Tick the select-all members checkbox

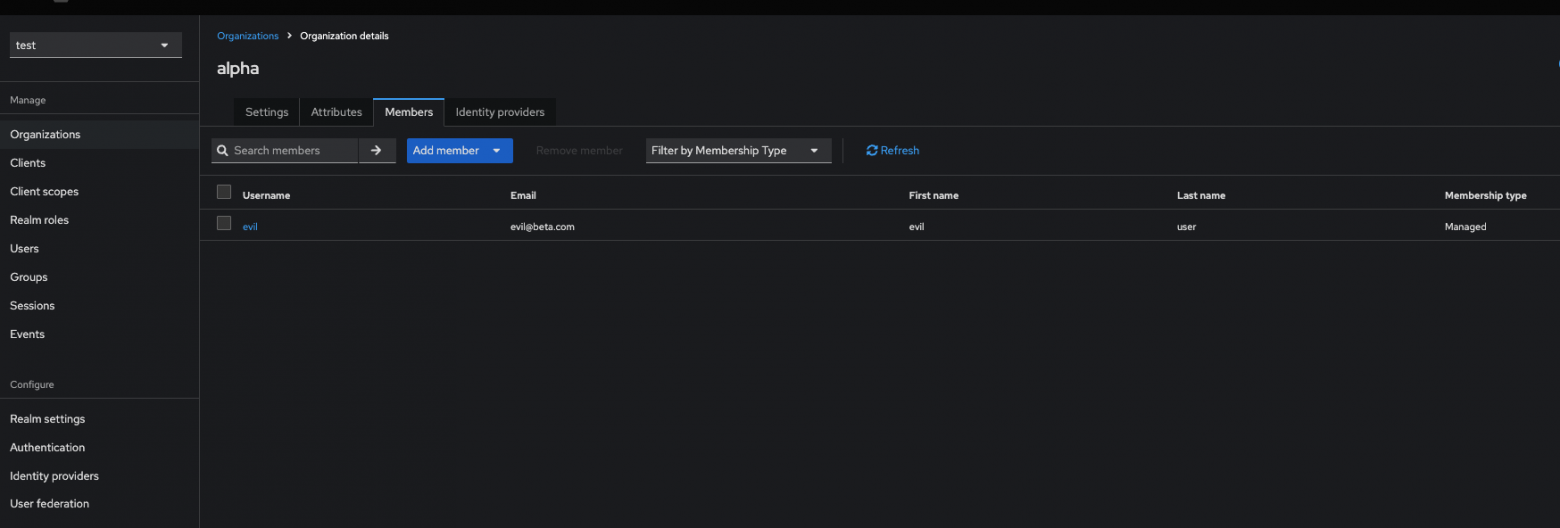click(224, 192)
